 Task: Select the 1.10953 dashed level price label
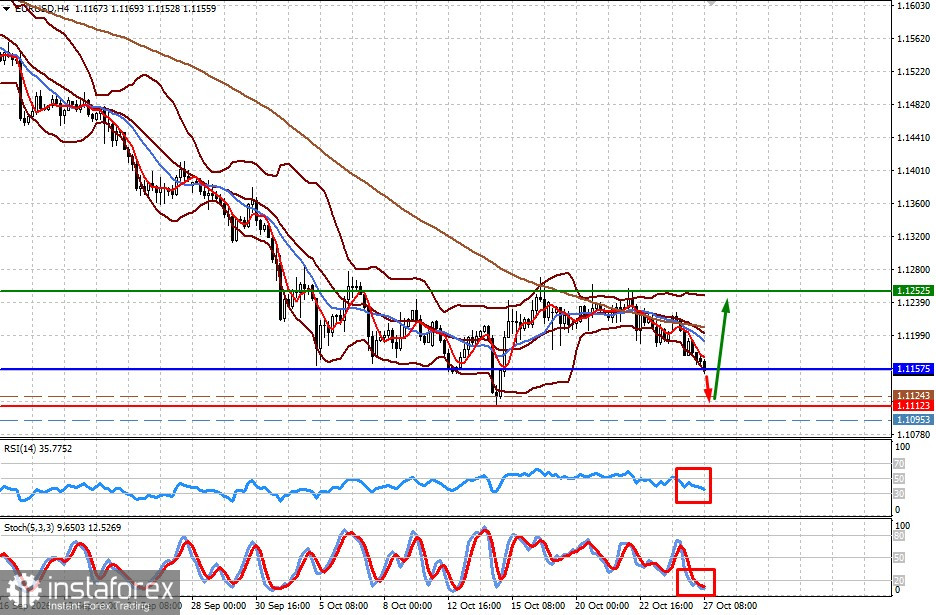click(x=913, y=420)
